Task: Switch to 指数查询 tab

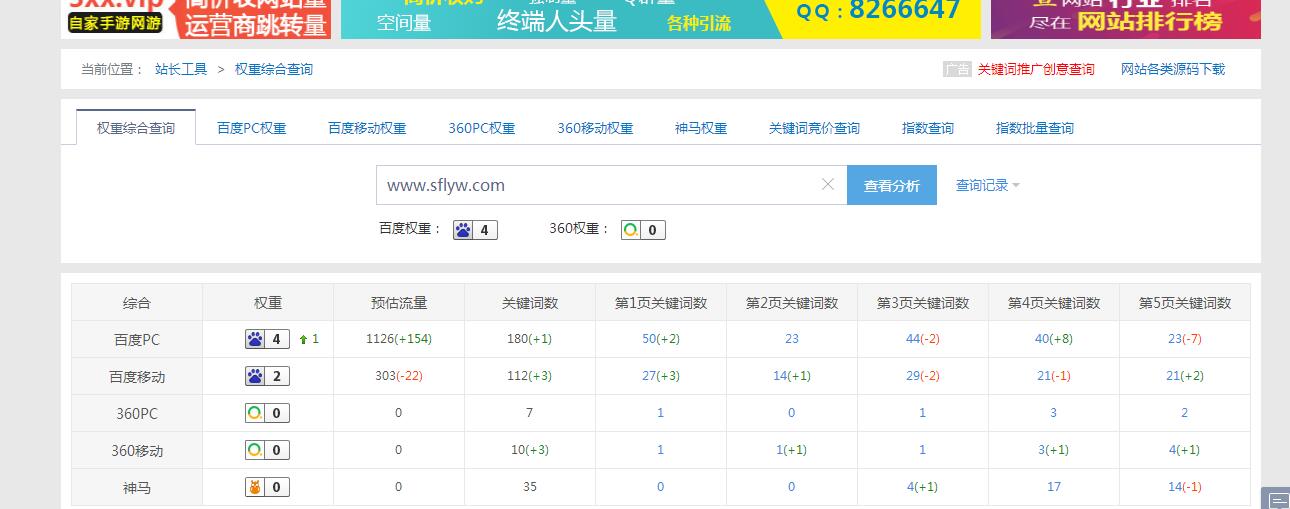Action: (928, 128)
